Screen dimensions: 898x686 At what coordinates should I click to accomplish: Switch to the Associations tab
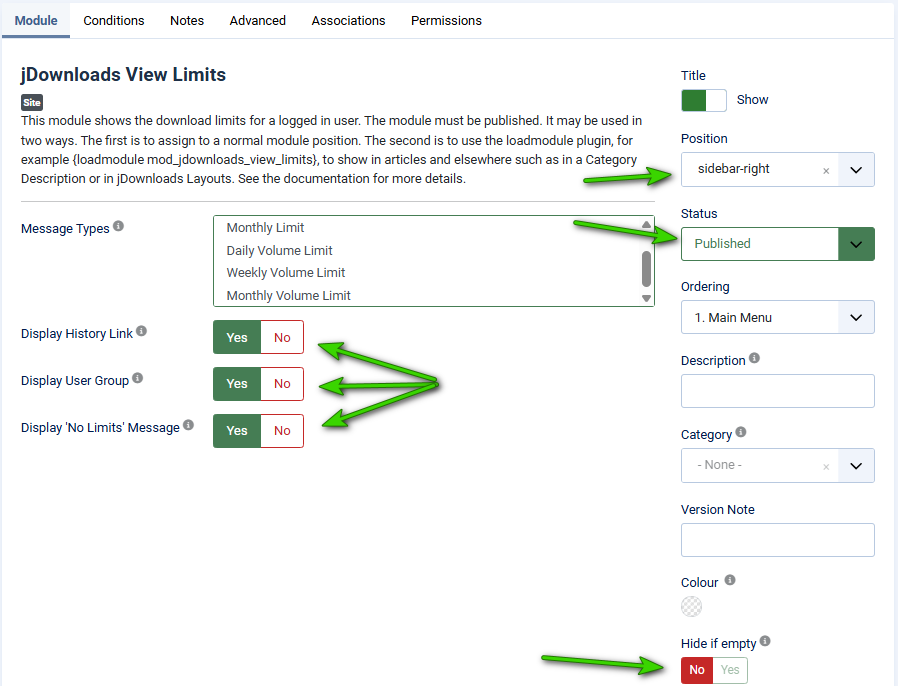(348, 21)
